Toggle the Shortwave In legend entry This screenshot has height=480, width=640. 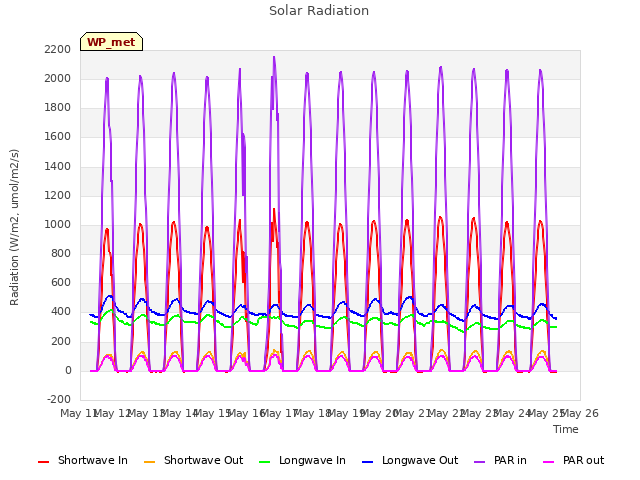(83, 460)
